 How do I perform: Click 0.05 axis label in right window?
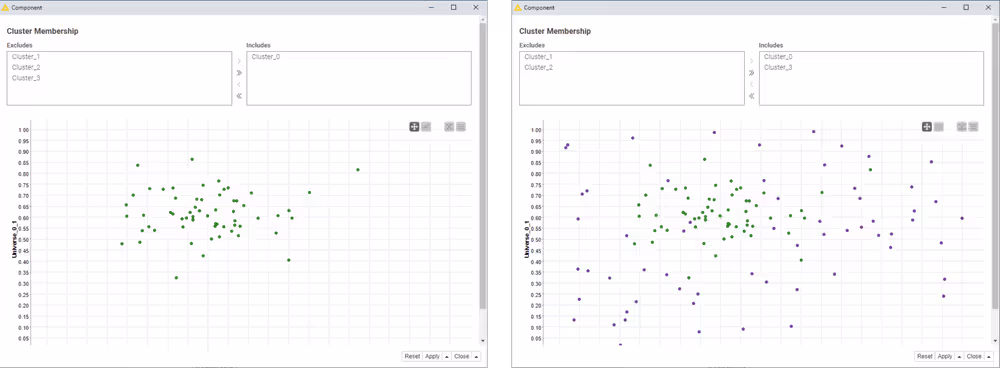click(536, 339)
